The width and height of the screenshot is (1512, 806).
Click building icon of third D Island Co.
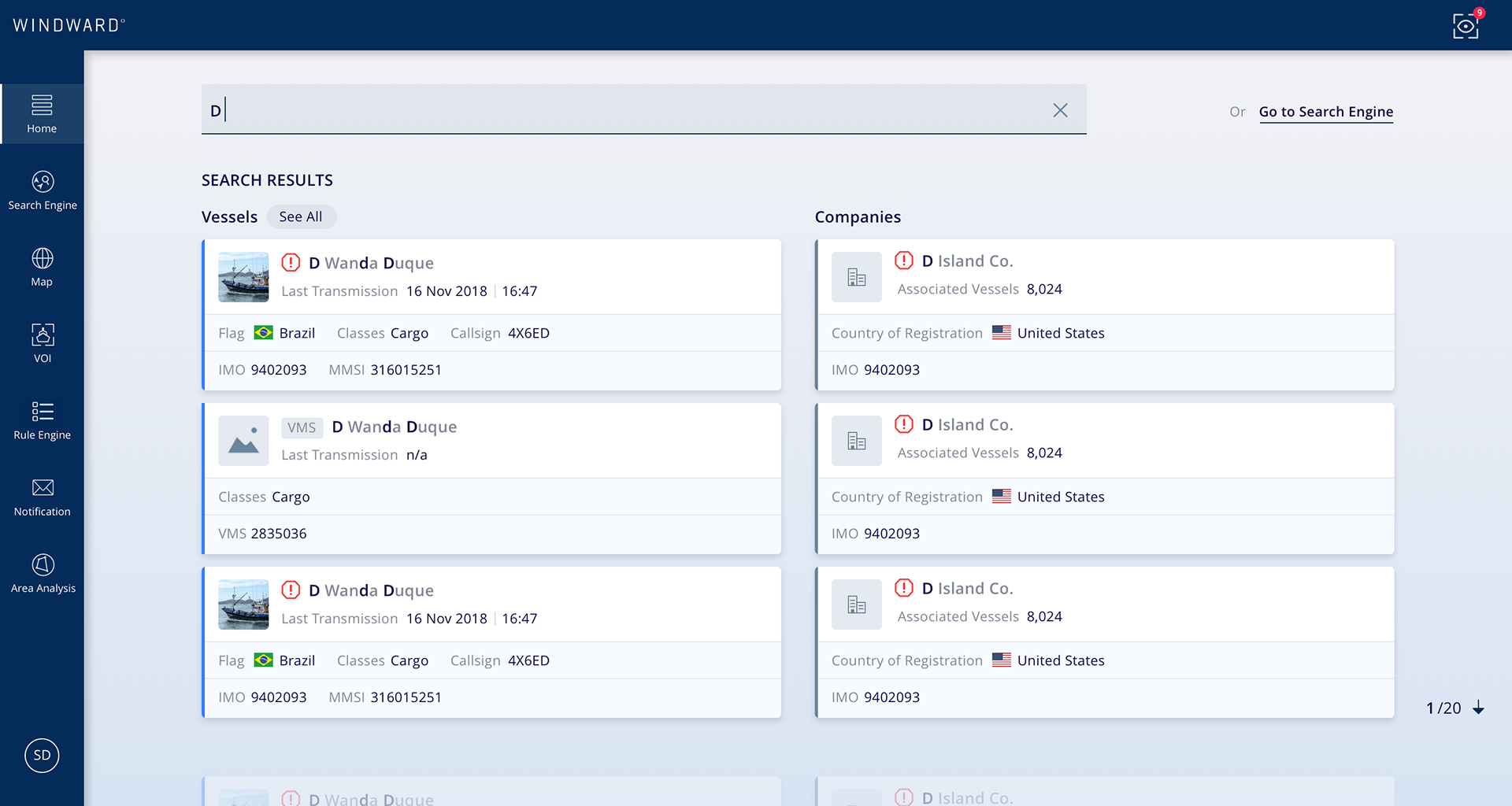857,604
